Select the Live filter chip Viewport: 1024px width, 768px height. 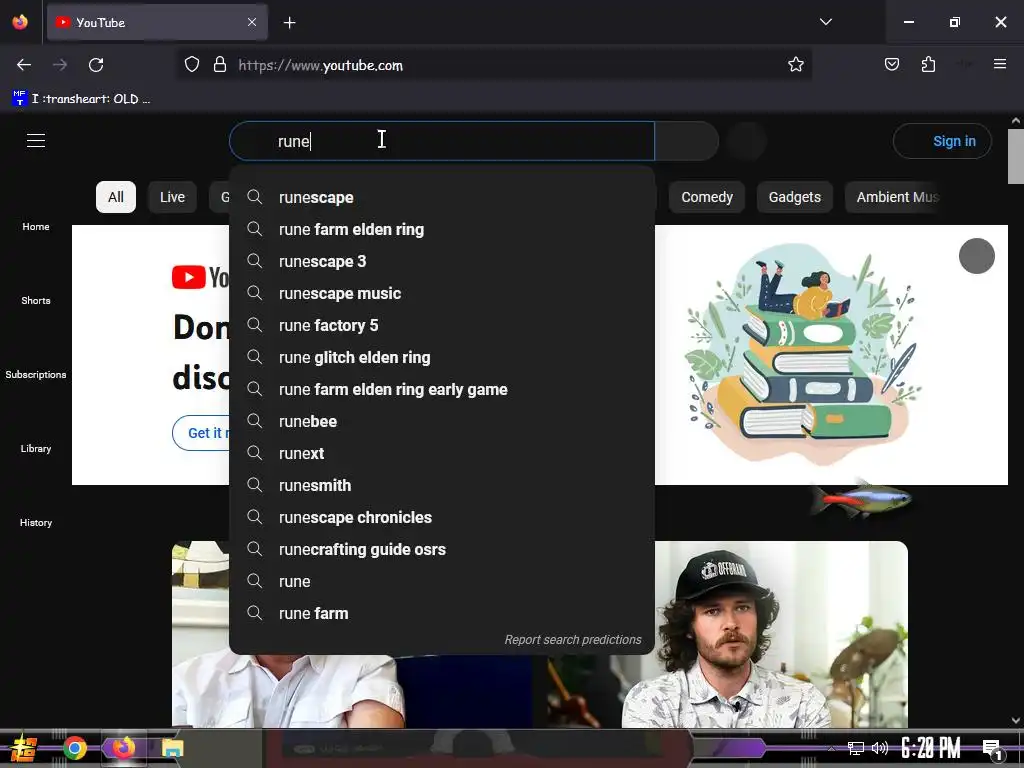[x=172, y=197]
